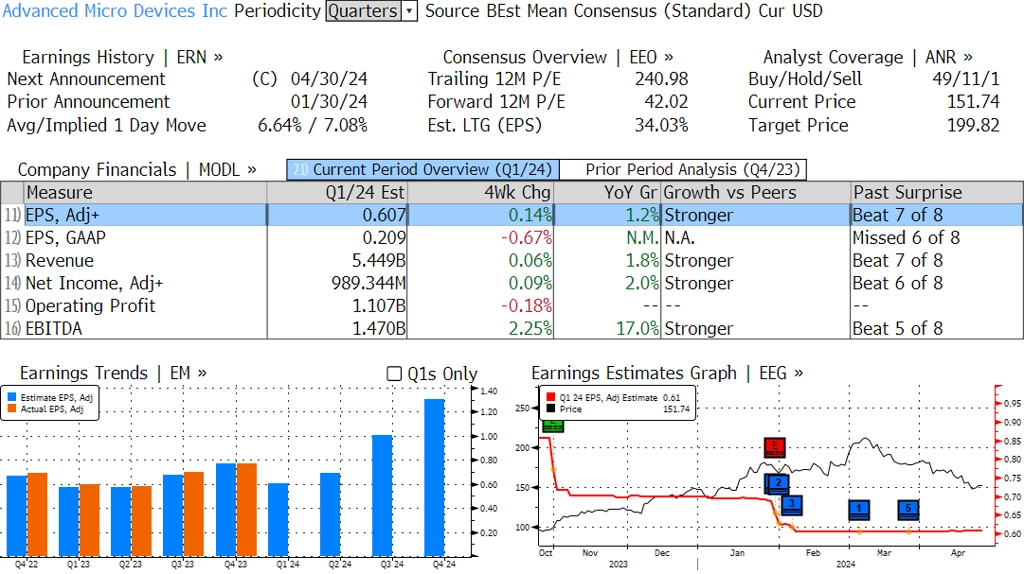
Task: Open Earnings Estimates Graph EEG page
Action: [x=667, y=373]
